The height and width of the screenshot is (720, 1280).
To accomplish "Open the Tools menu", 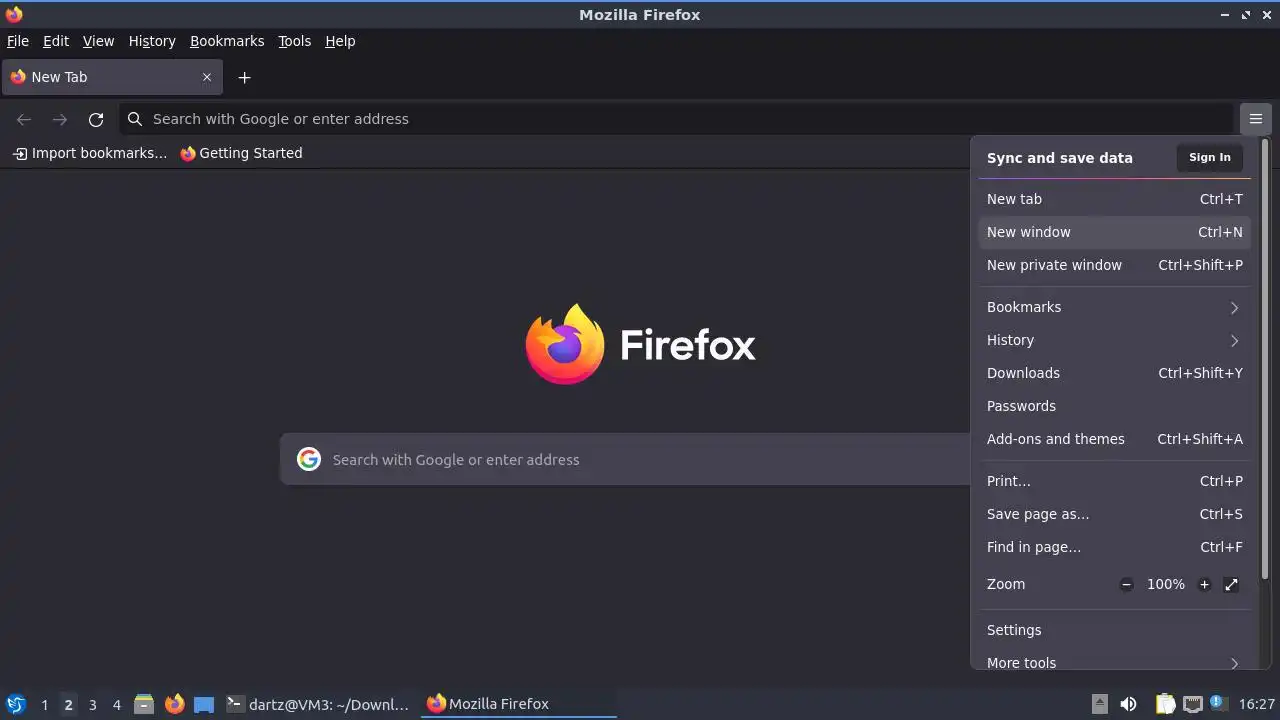I will (x=294, y=41).
